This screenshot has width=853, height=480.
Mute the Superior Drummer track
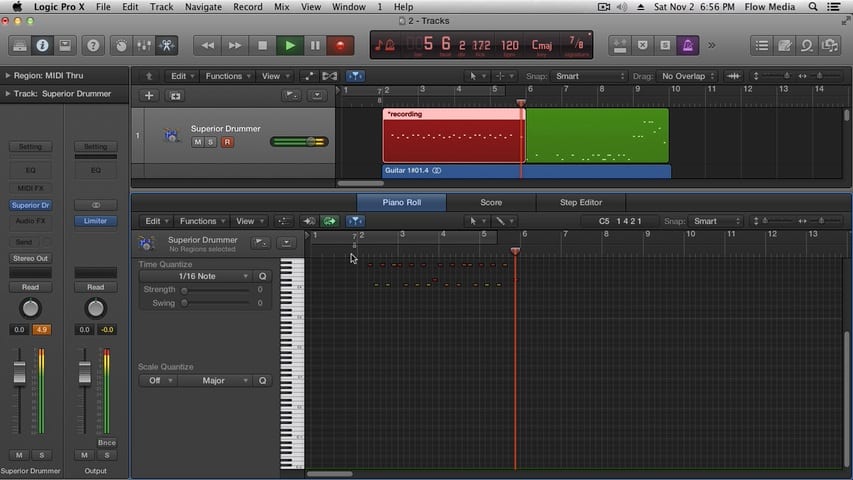[x=197, y=142]
